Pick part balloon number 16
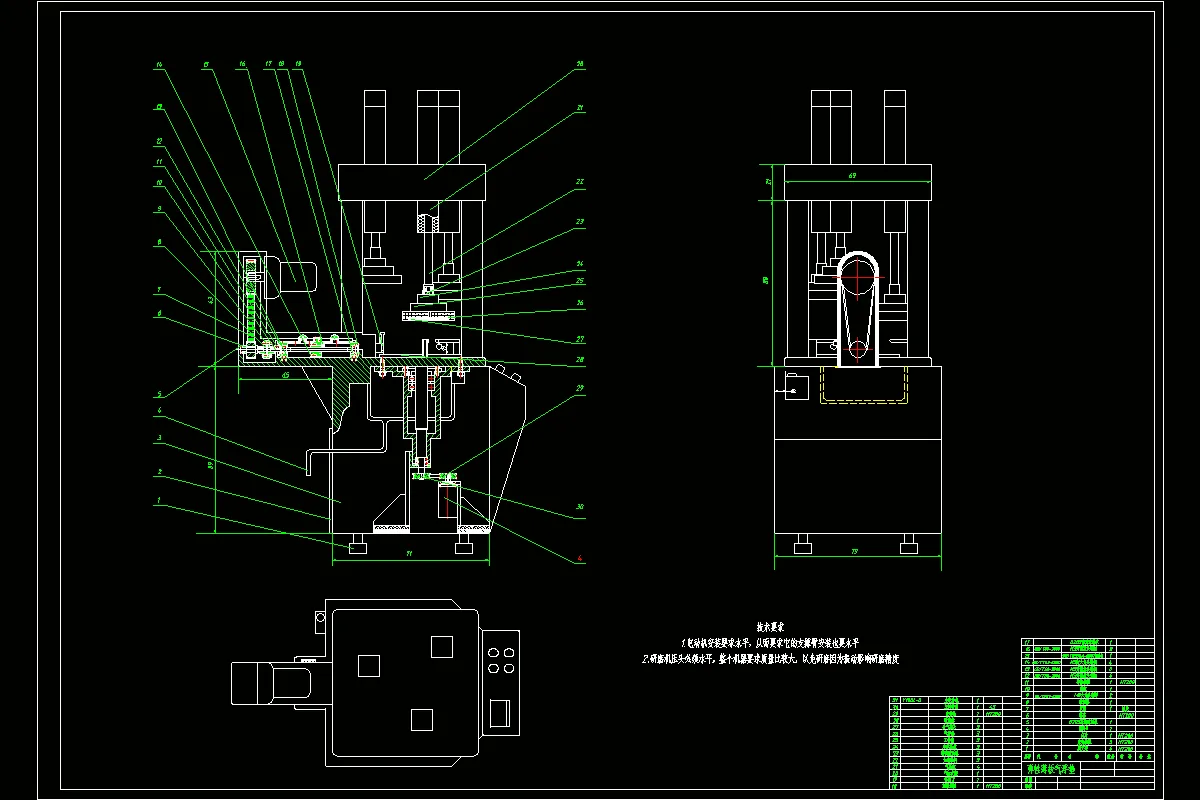 243,64
